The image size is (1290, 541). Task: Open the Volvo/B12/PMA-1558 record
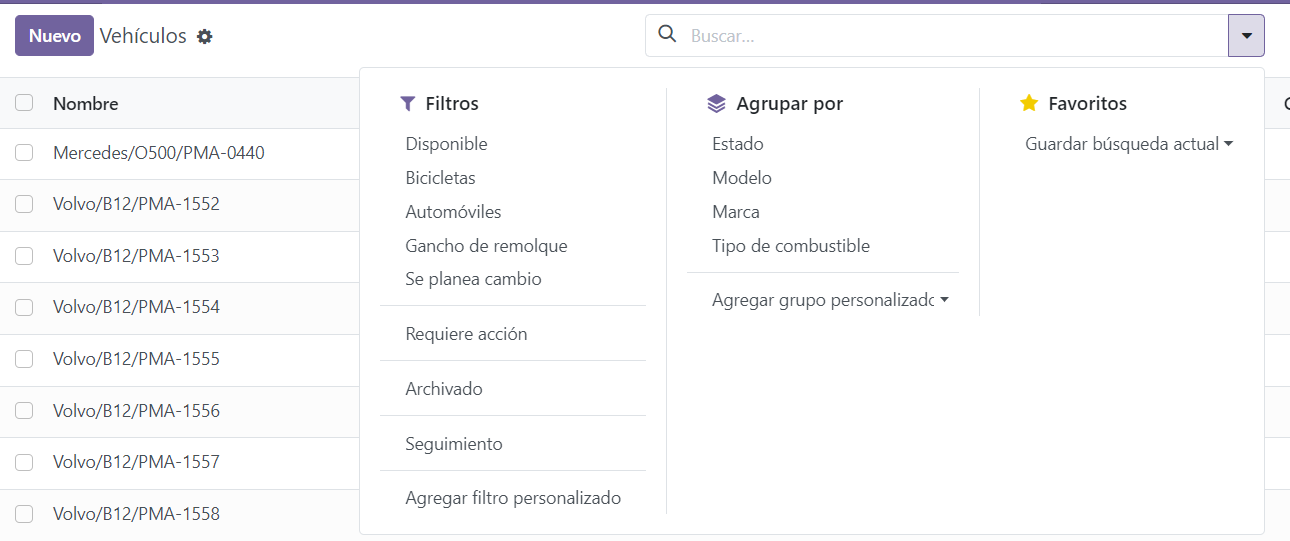(x=136, y=514)
